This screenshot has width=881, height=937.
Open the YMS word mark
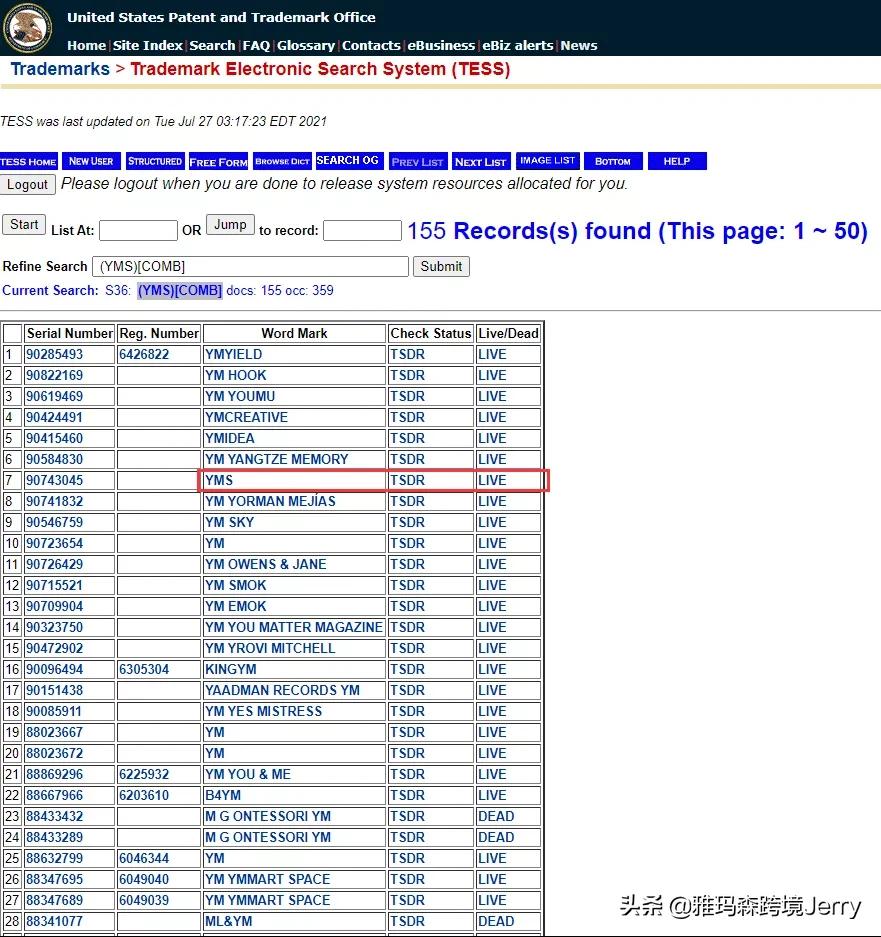pos(219,480)
